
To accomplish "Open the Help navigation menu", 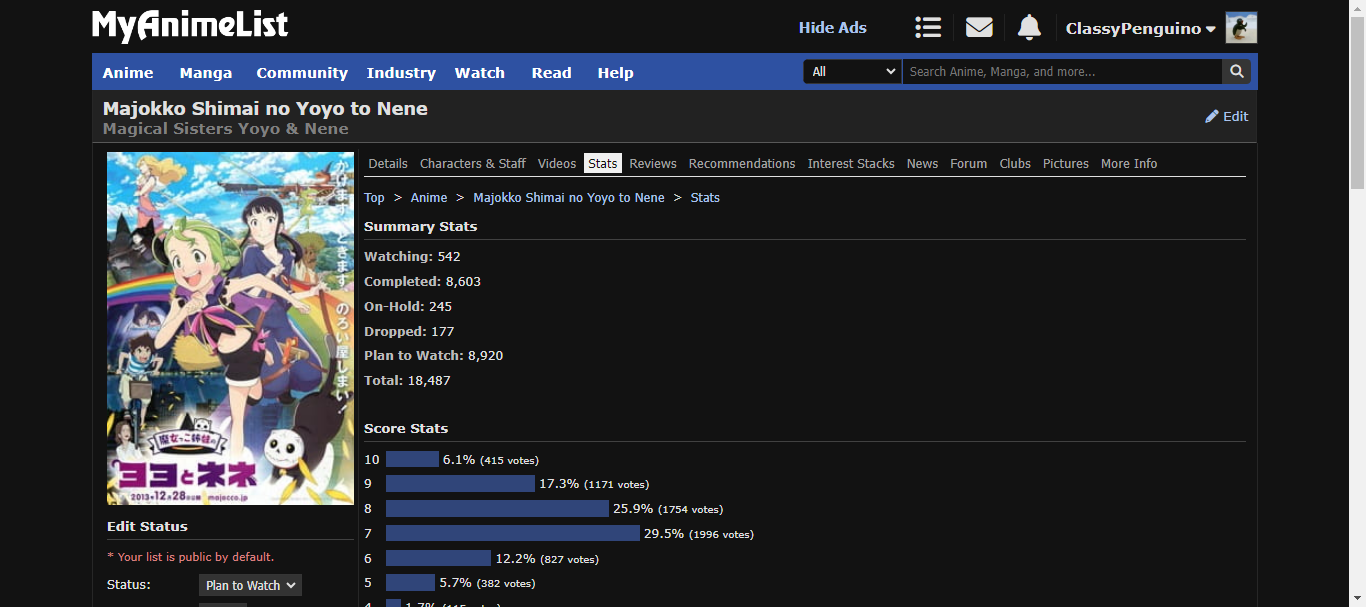I will [x=616, y=72].
